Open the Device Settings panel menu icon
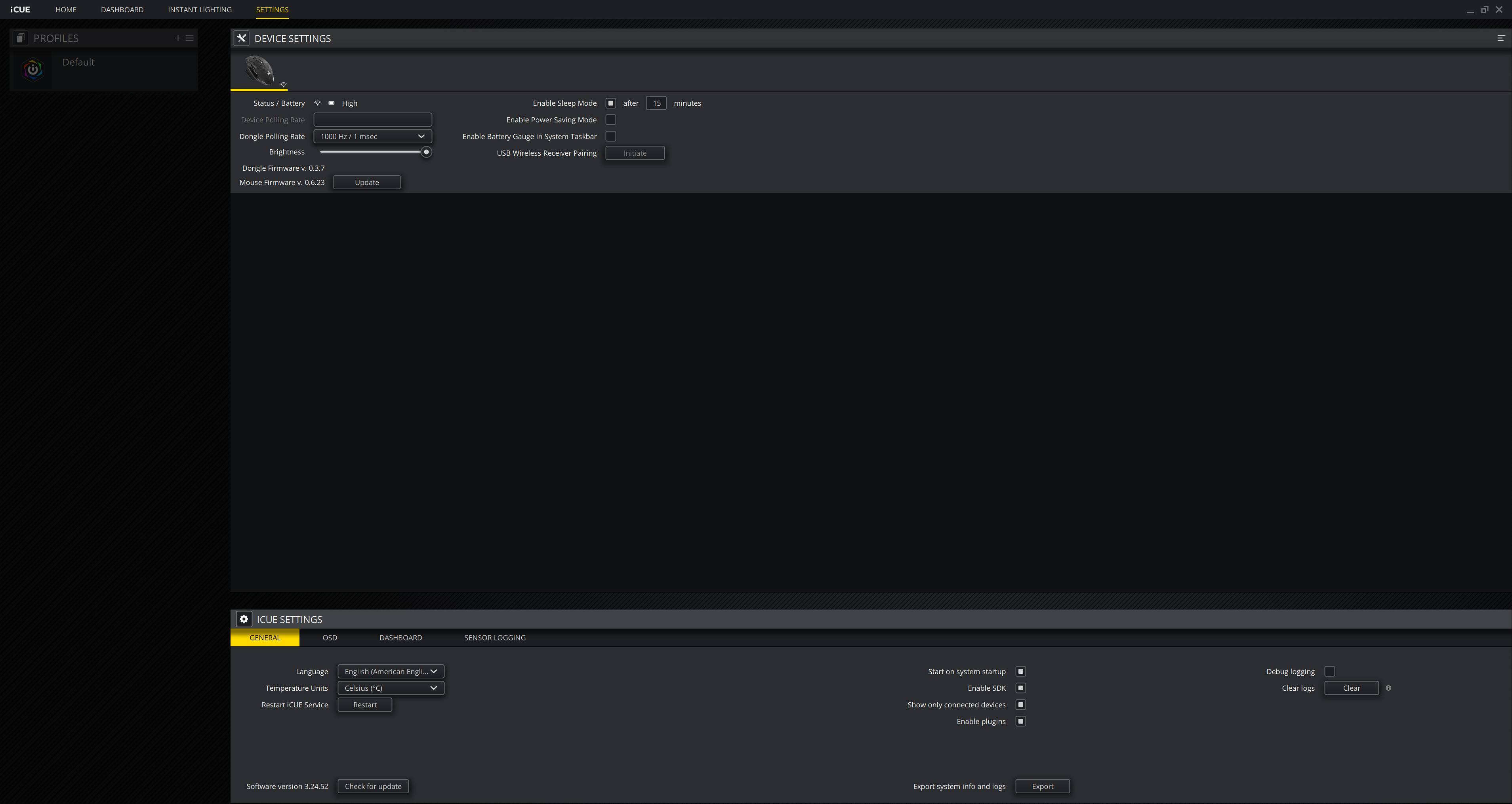Screen dimensions: 1512x804 (1501, 38)
